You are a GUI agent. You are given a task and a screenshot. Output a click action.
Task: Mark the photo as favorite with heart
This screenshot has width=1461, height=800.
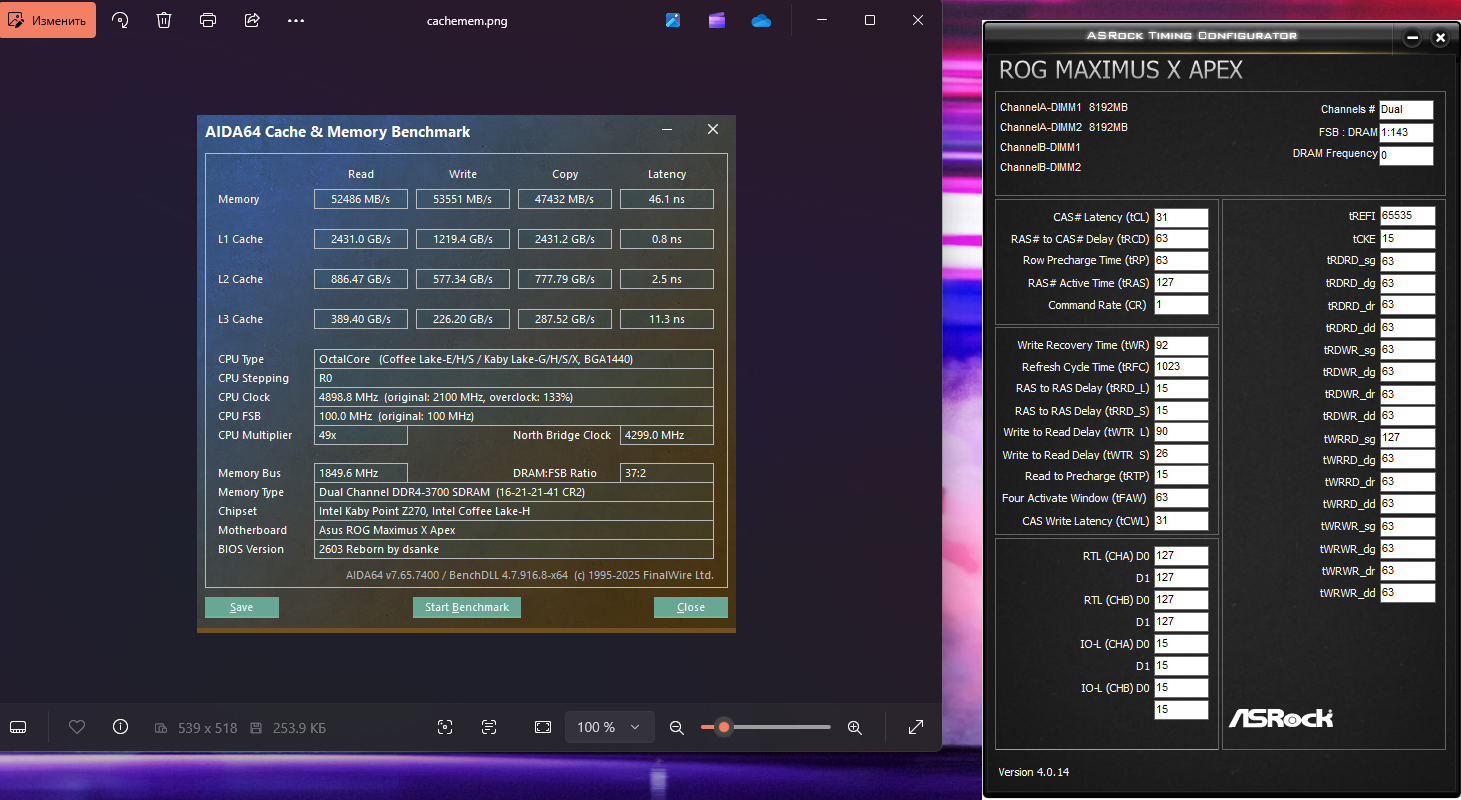click(x=77, y=727)
